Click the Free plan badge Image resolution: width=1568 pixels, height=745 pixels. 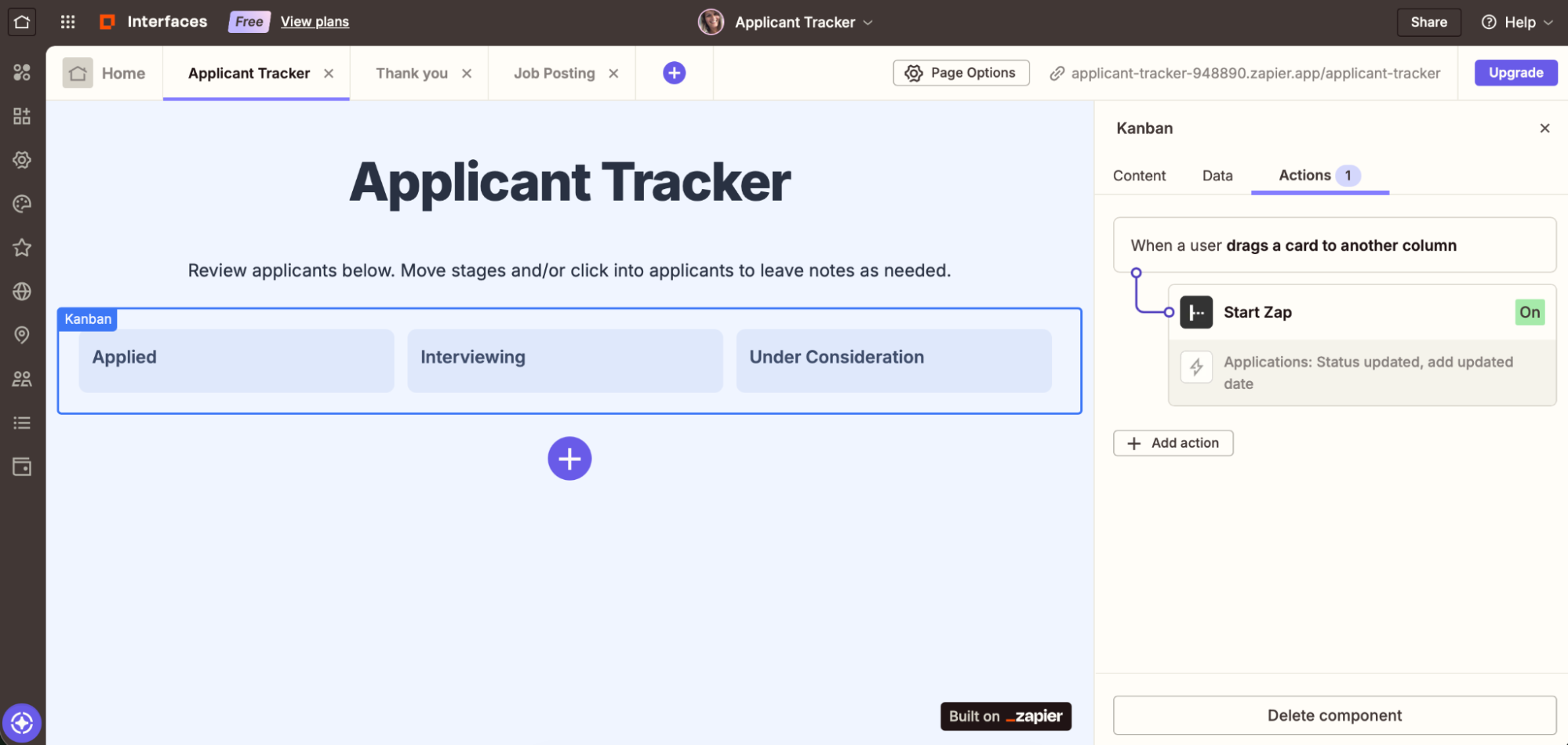tap(249, 22)
